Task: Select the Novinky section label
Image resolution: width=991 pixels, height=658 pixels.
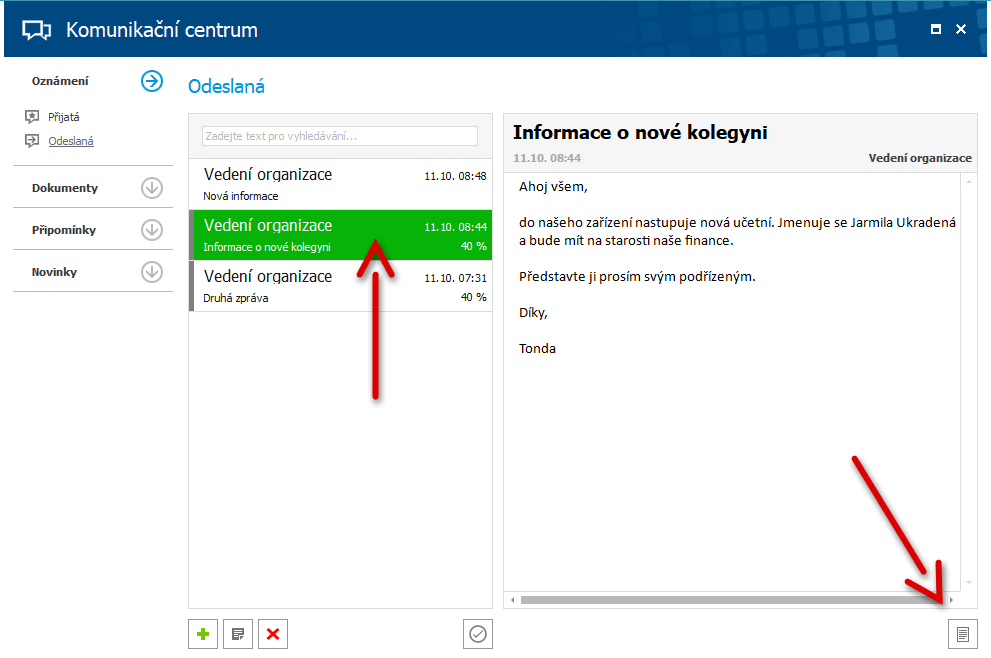Action: (54, 272)
